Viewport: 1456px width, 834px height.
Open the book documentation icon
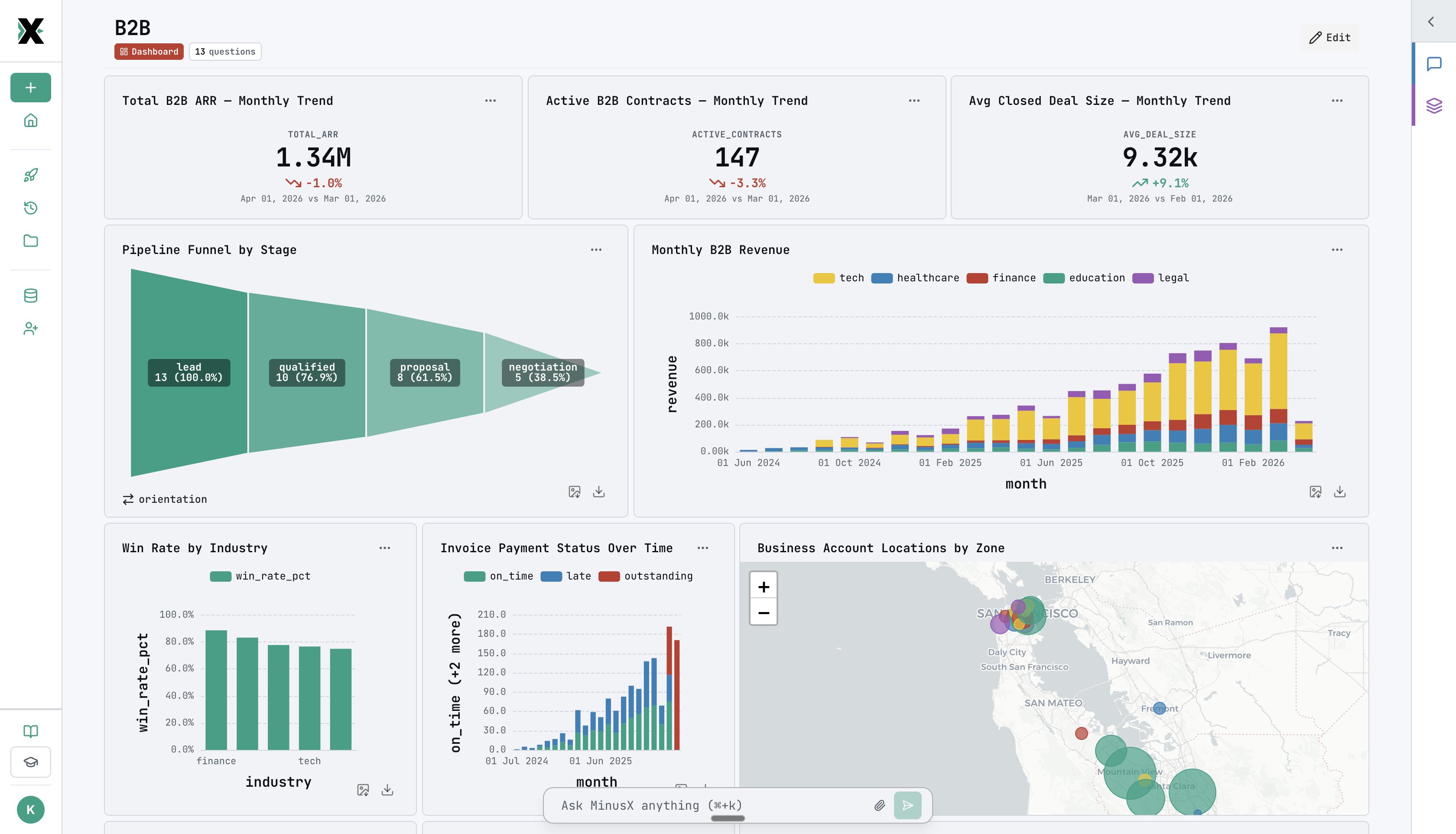click(x=30, y=731)
